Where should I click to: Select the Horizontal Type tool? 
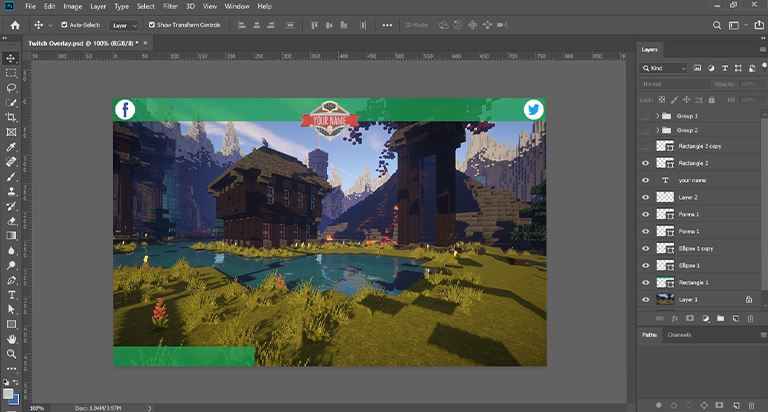click(x=10, y=295)
